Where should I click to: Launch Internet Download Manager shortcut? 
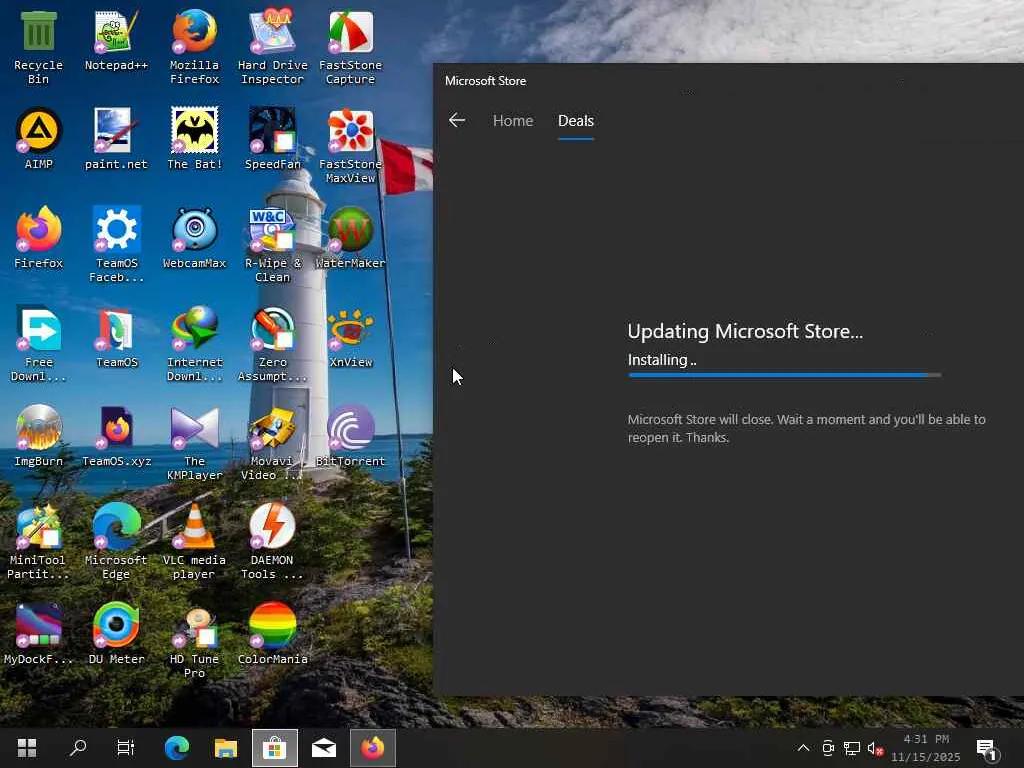coord(195,344)
